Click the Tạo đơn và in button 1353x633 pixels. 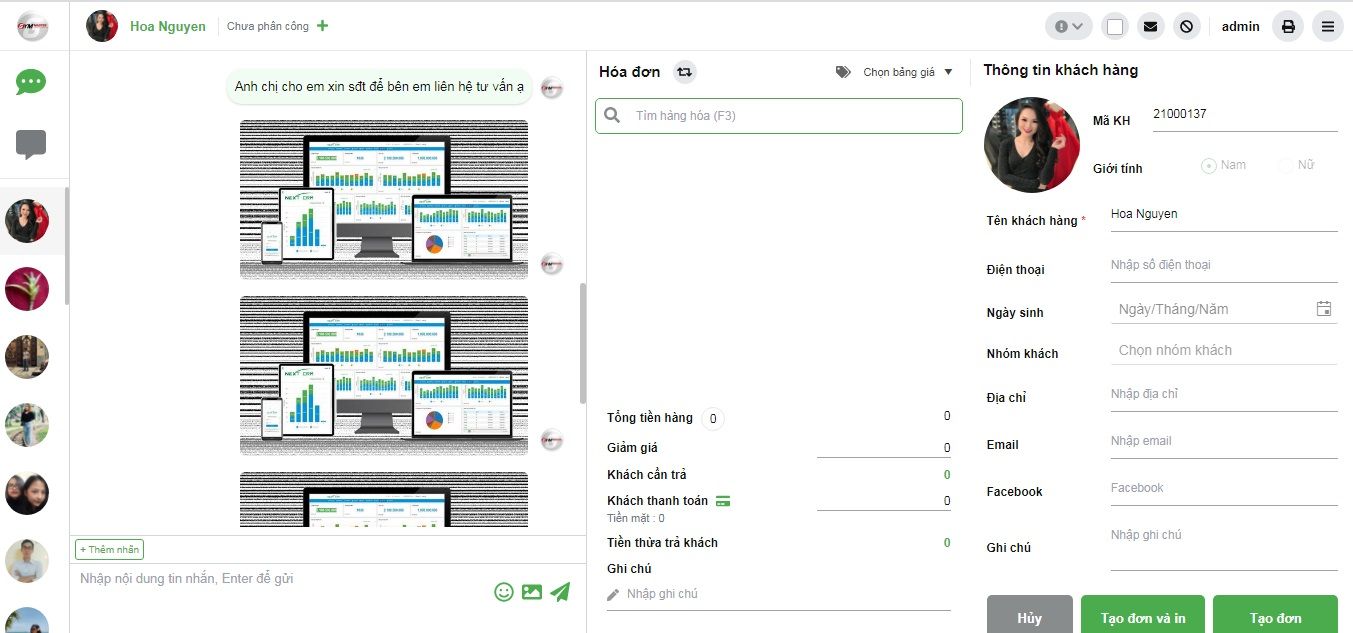[1143, 617]
